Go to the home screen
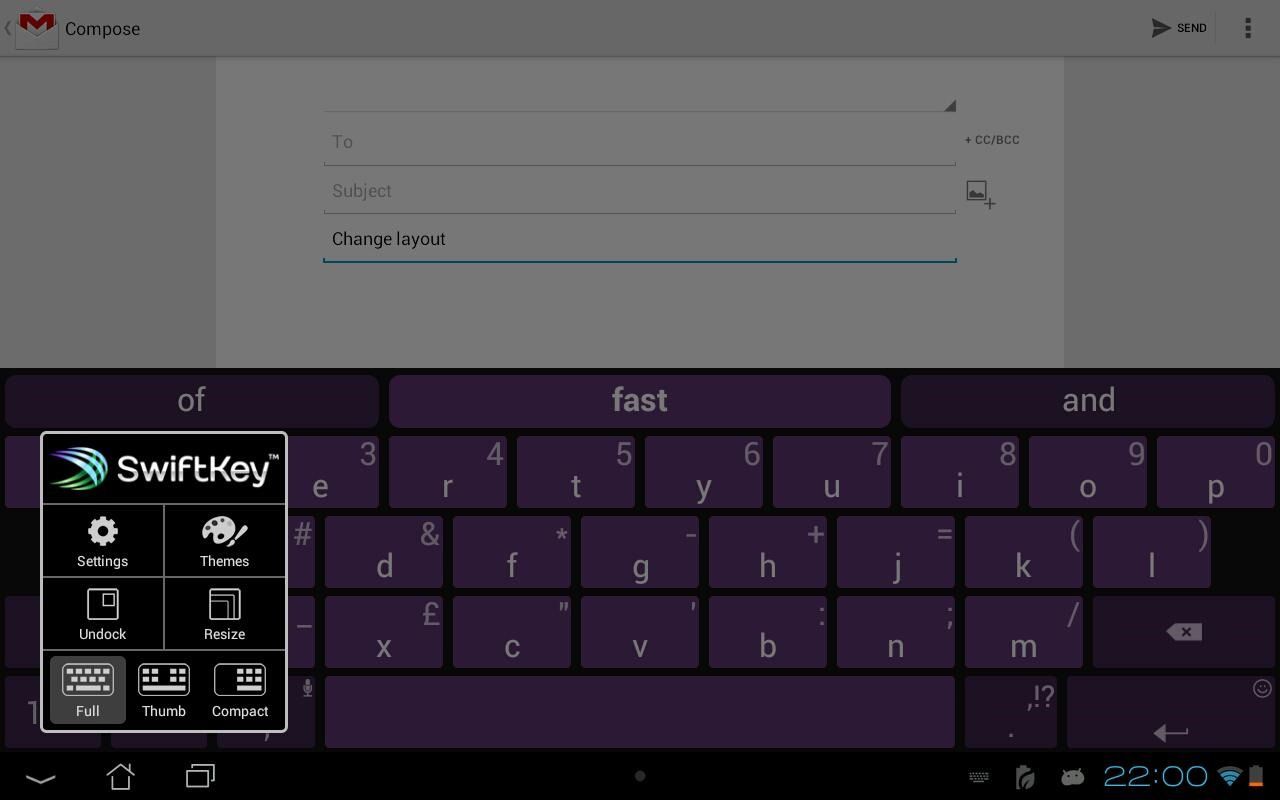This screenshot has width=1280, height=800. click(x=120, y=776)
